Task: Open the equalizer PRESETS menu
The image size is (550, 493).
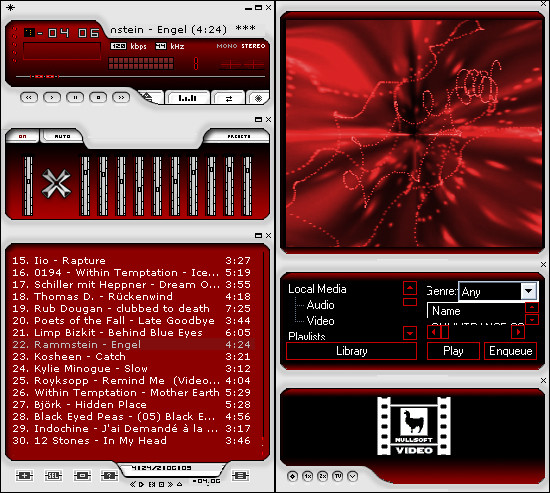Action: tap(239, 136)
